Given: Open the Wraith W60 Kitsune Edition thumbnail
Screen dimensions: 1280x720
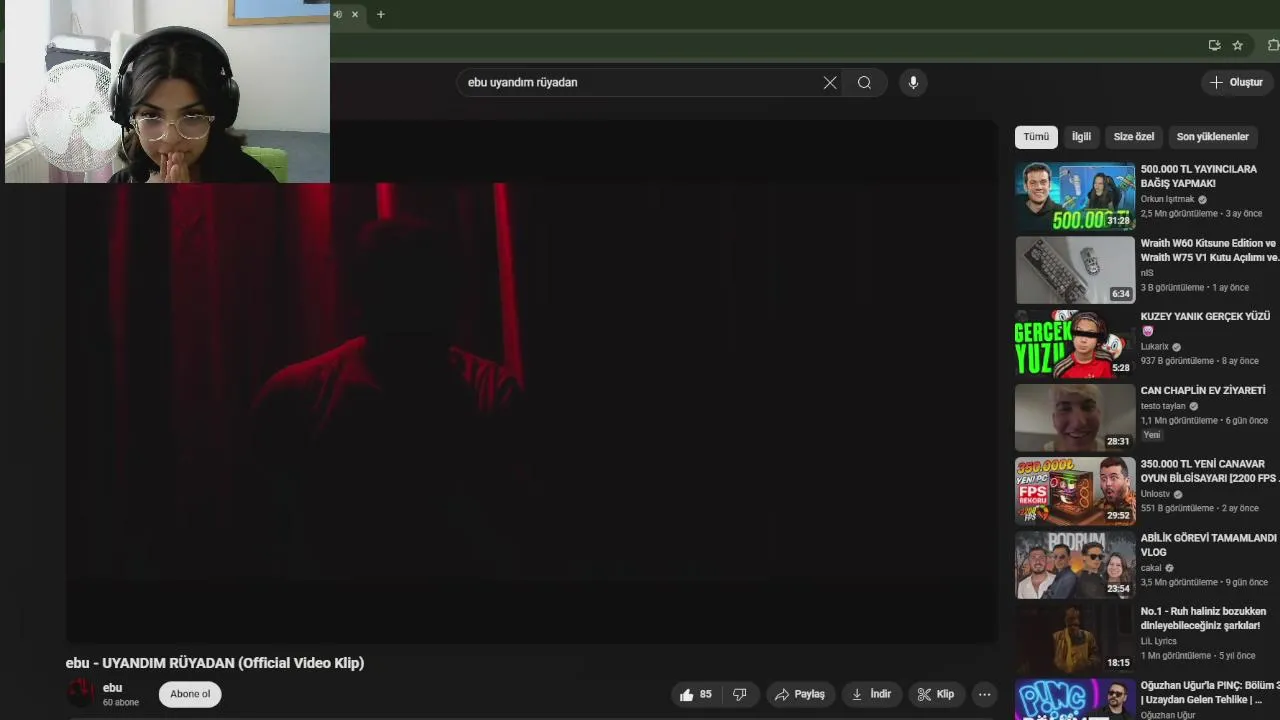Looking at the screenshot, I should [1075, 270].
